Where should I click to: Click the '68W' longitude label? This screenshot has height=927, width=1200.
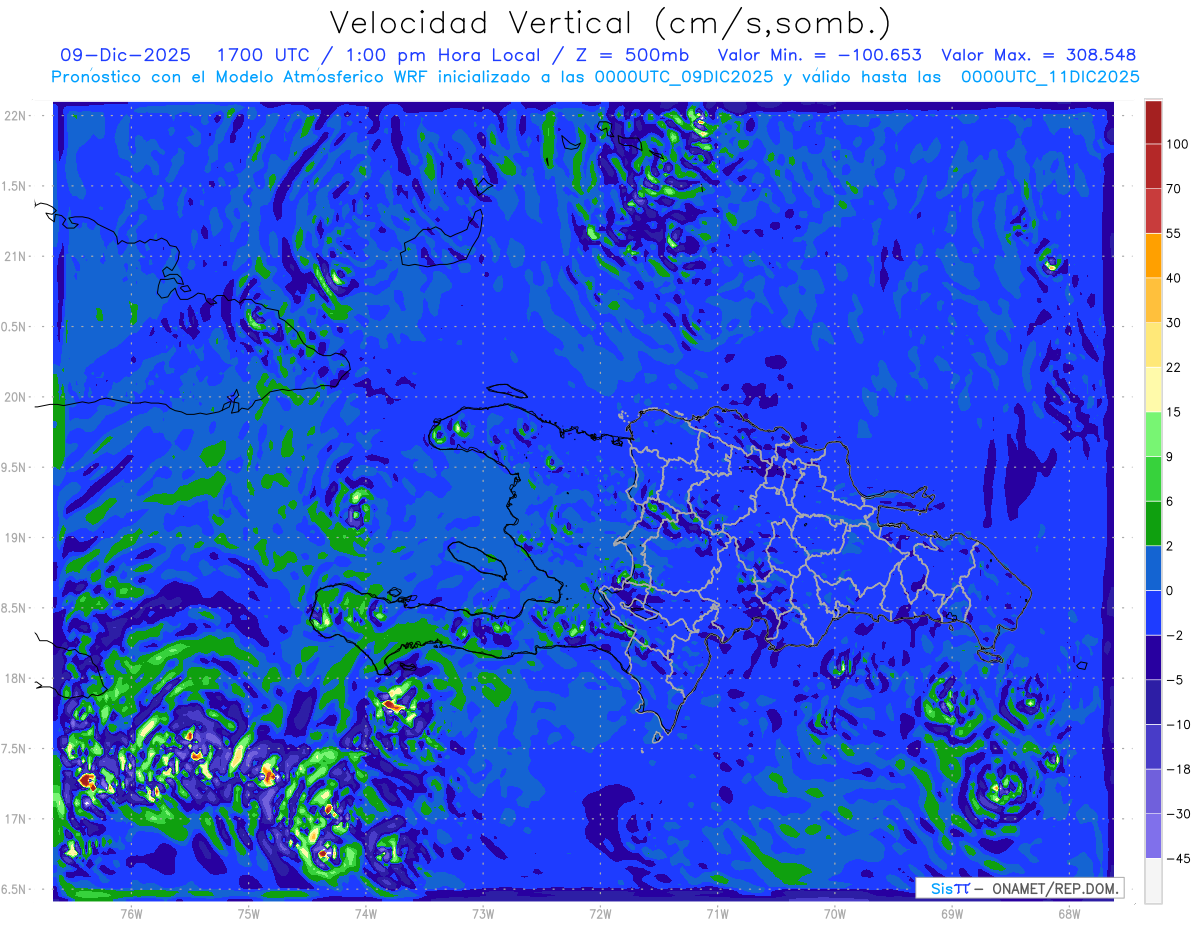1068,913
